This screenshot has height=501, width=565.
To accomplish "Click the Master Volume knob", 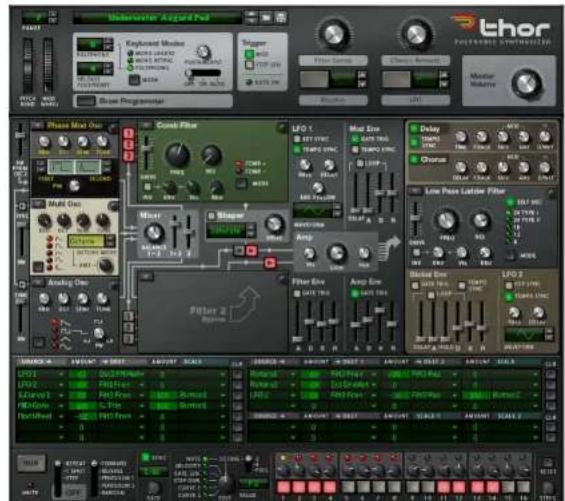I will tap(526, 83).
